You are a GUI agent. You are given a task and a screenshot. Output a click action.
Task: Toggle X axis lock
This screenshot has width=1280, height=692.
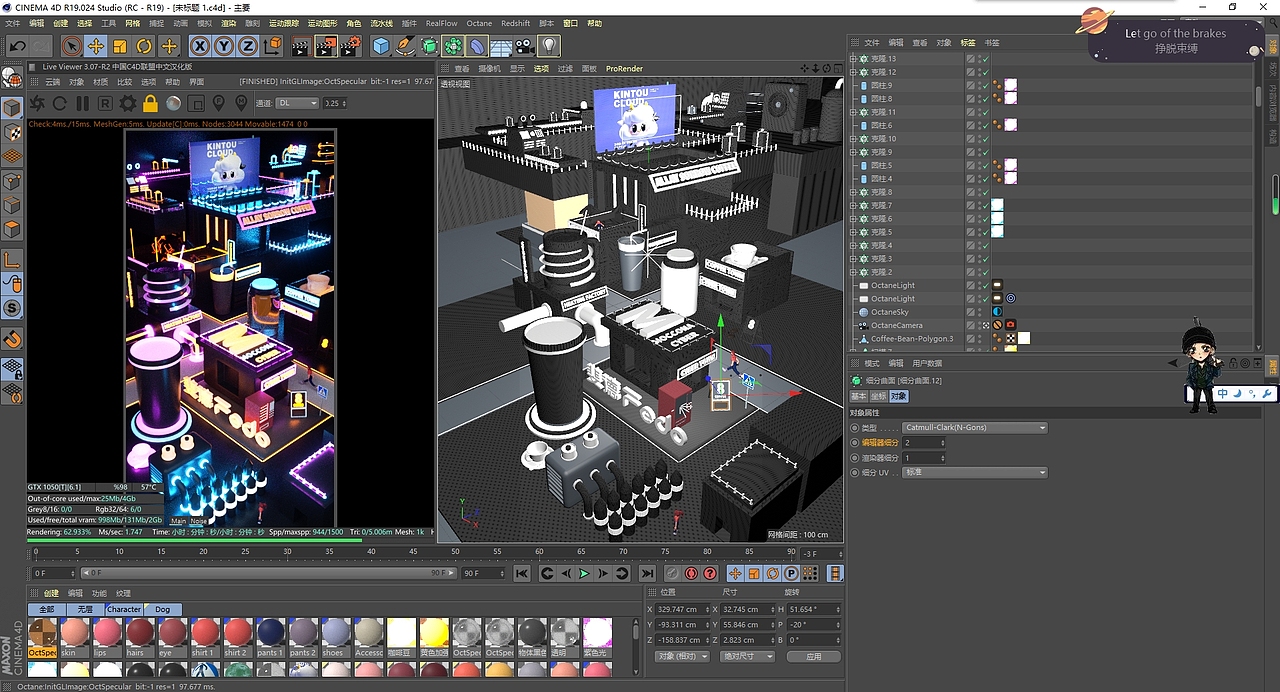click(x=200, y=46)
